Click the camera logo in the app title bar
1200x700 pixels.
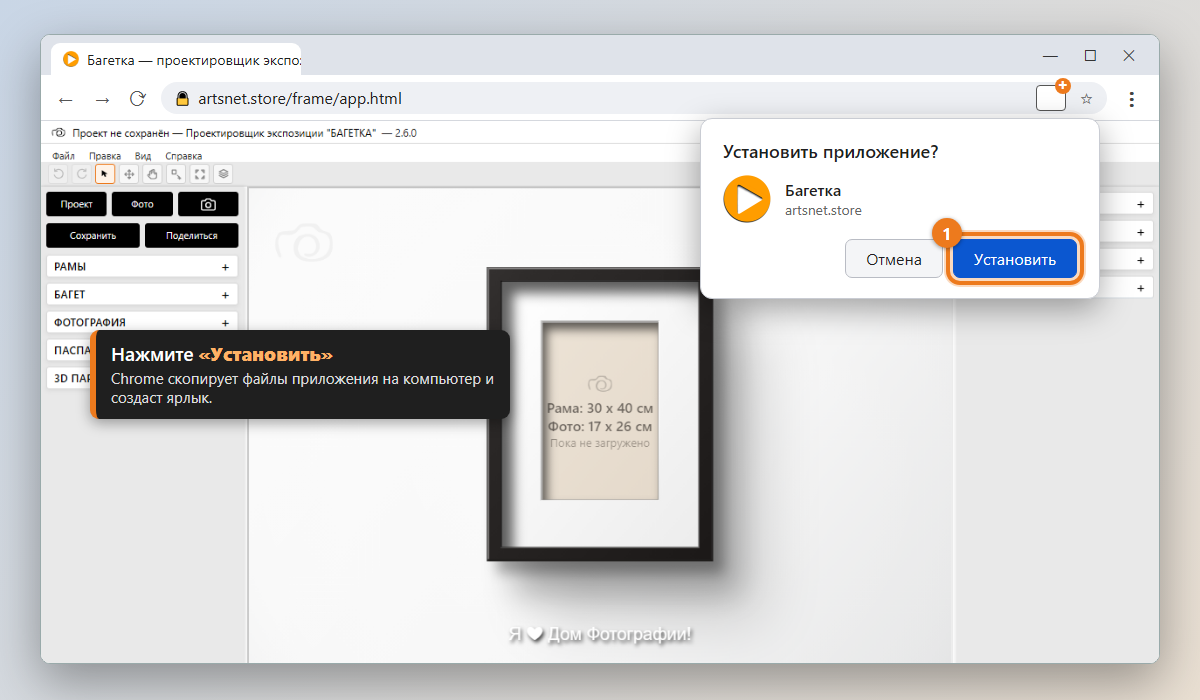pyautogui.click(x=59, y=132)
